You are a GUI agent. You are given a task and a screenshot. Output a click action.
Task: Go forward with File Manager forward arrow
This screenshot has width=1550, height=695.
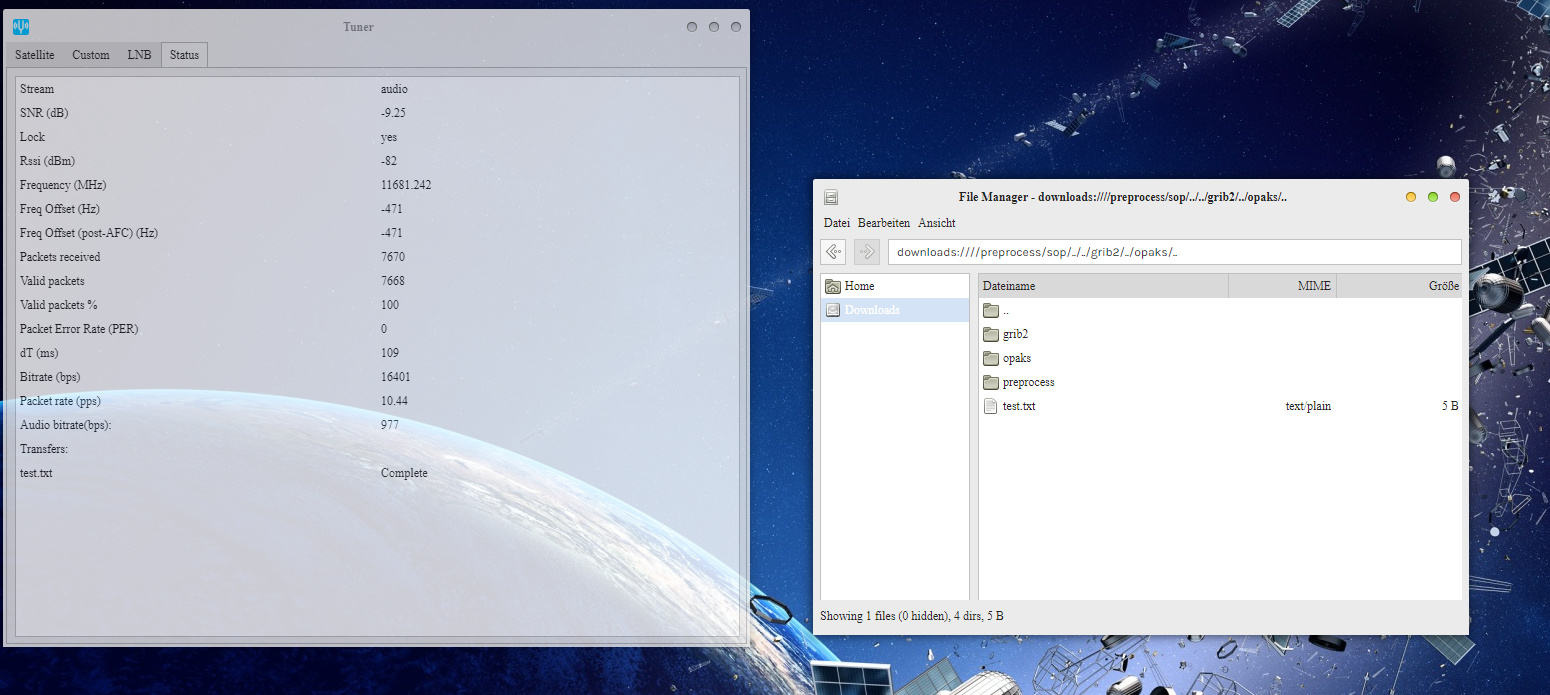point(867,252)
